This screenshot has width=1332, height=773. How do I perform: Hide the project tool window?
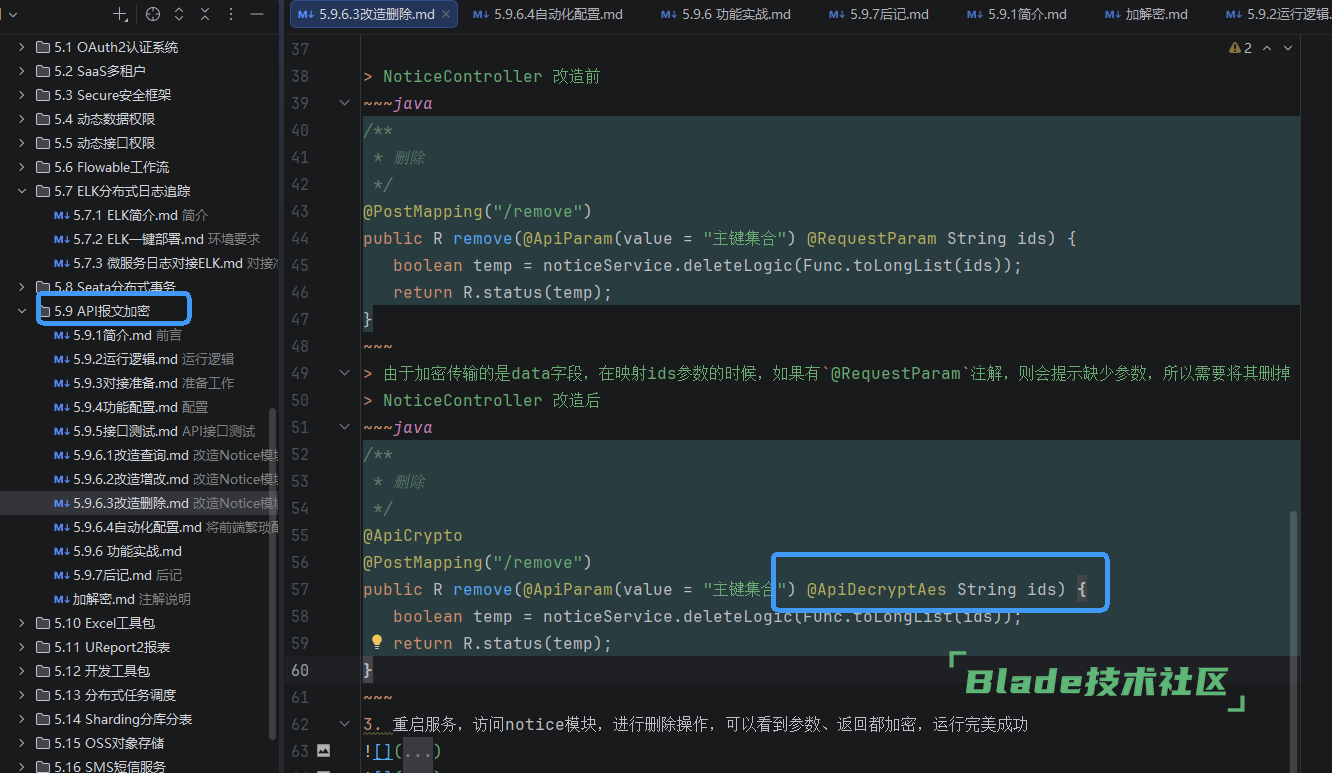point(257,14)
